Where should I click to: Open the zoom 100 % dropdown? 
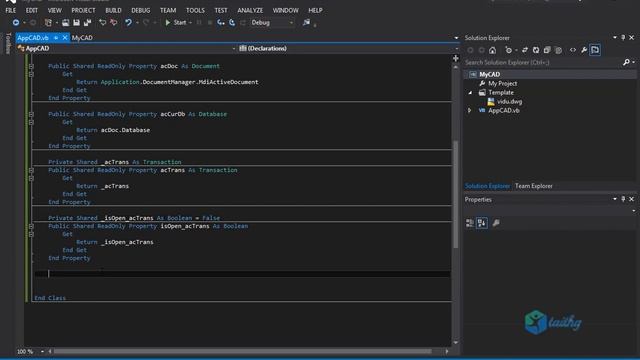[x=42, y=351]
